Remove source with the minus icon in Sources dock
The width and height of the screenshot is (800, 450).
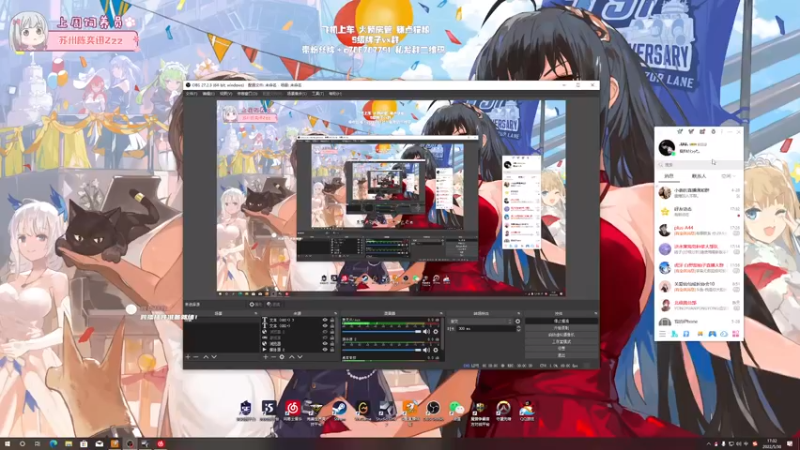[x=273, y=357]
